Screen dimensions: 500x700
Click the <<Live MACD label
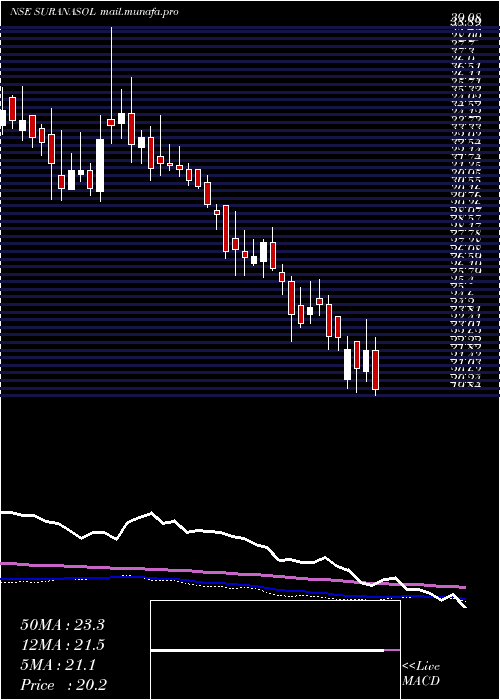click(x=421, y=674)
